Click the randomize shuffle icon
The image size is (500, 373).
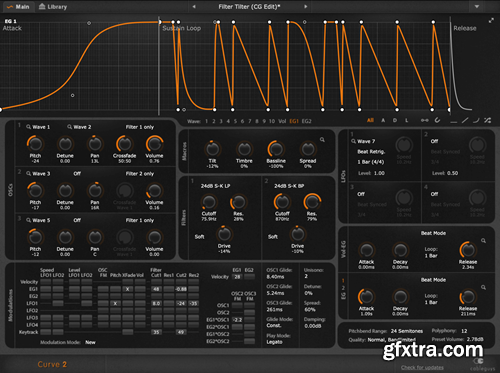tap(487, 120)
